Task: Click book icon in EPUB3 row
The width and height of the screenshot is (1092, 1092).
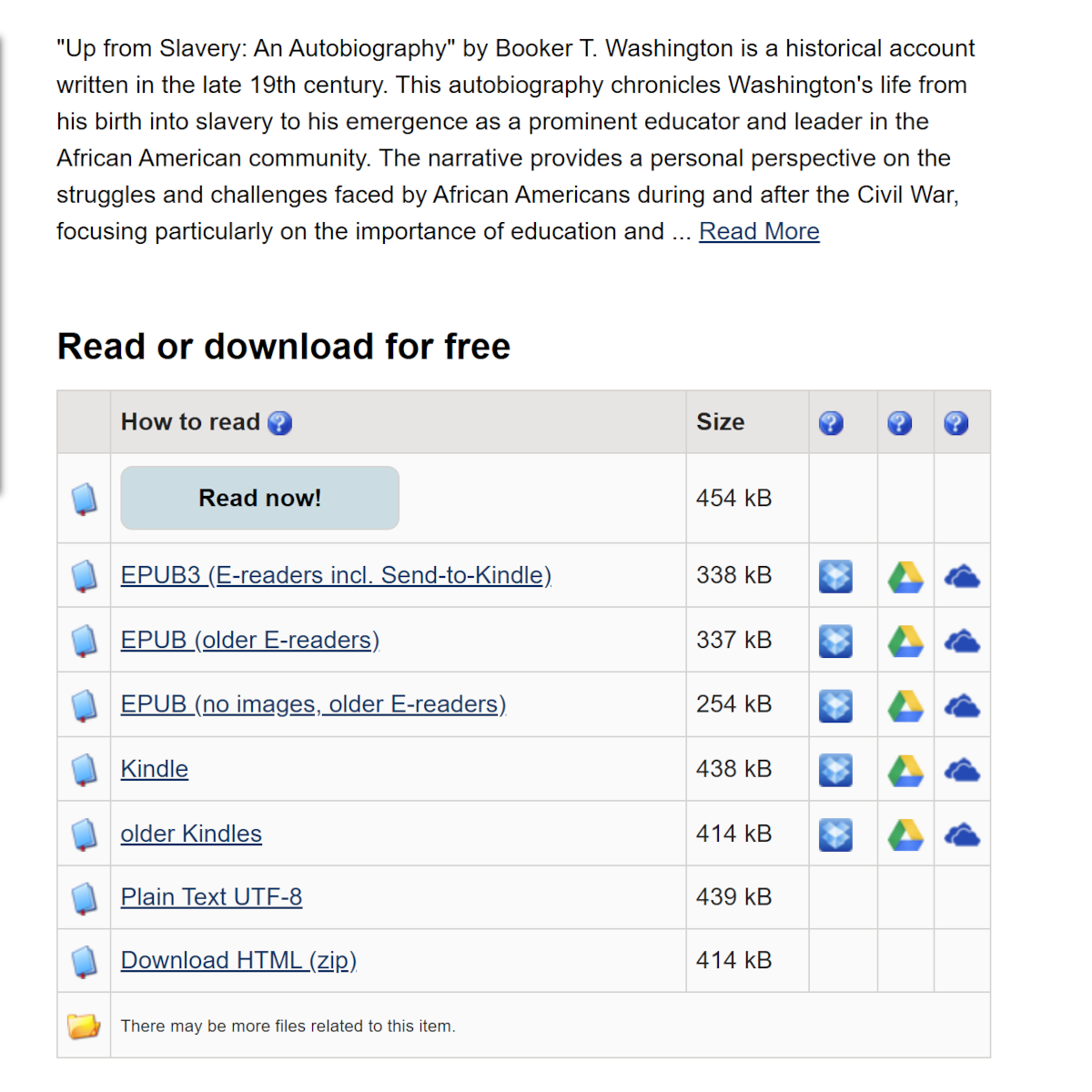Action: 84,576
